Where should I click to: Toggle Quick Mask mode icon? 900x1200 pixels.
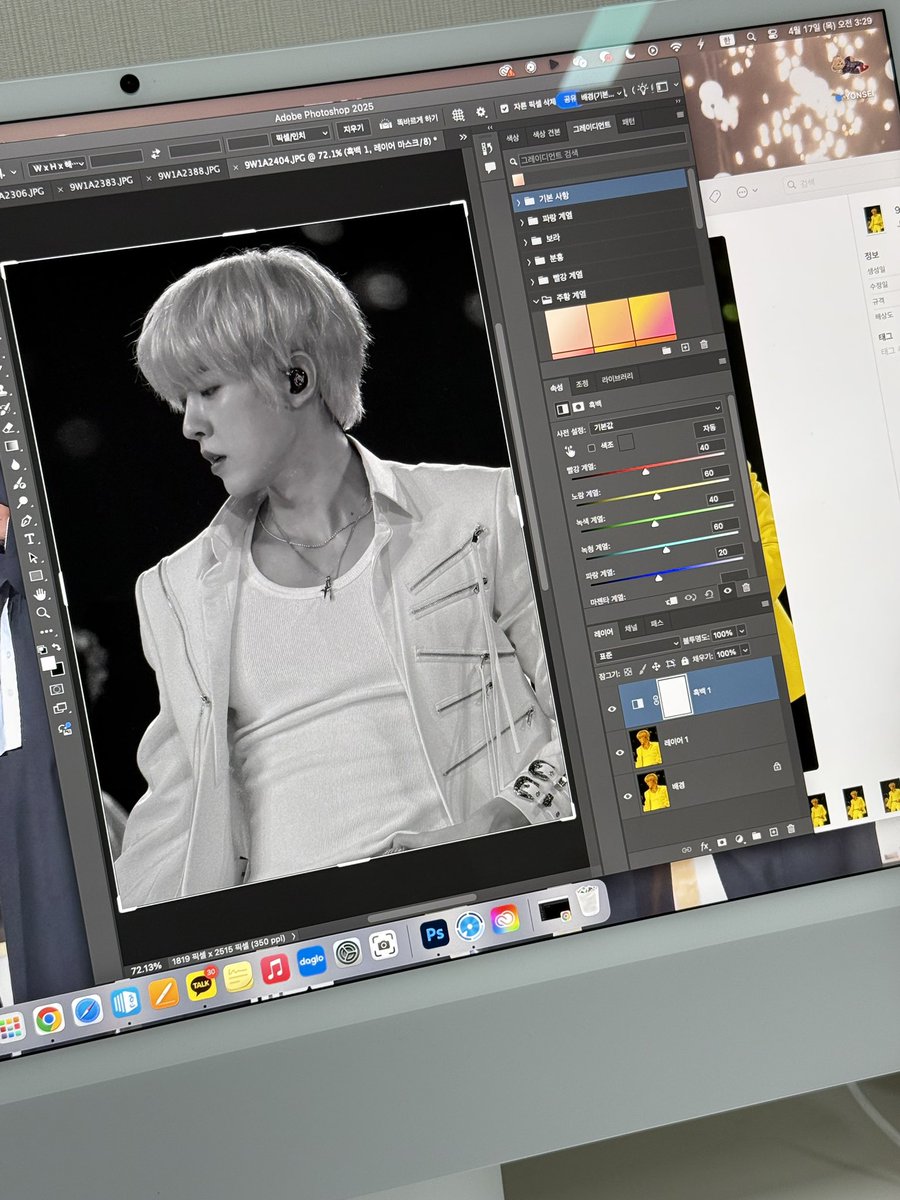57,689
